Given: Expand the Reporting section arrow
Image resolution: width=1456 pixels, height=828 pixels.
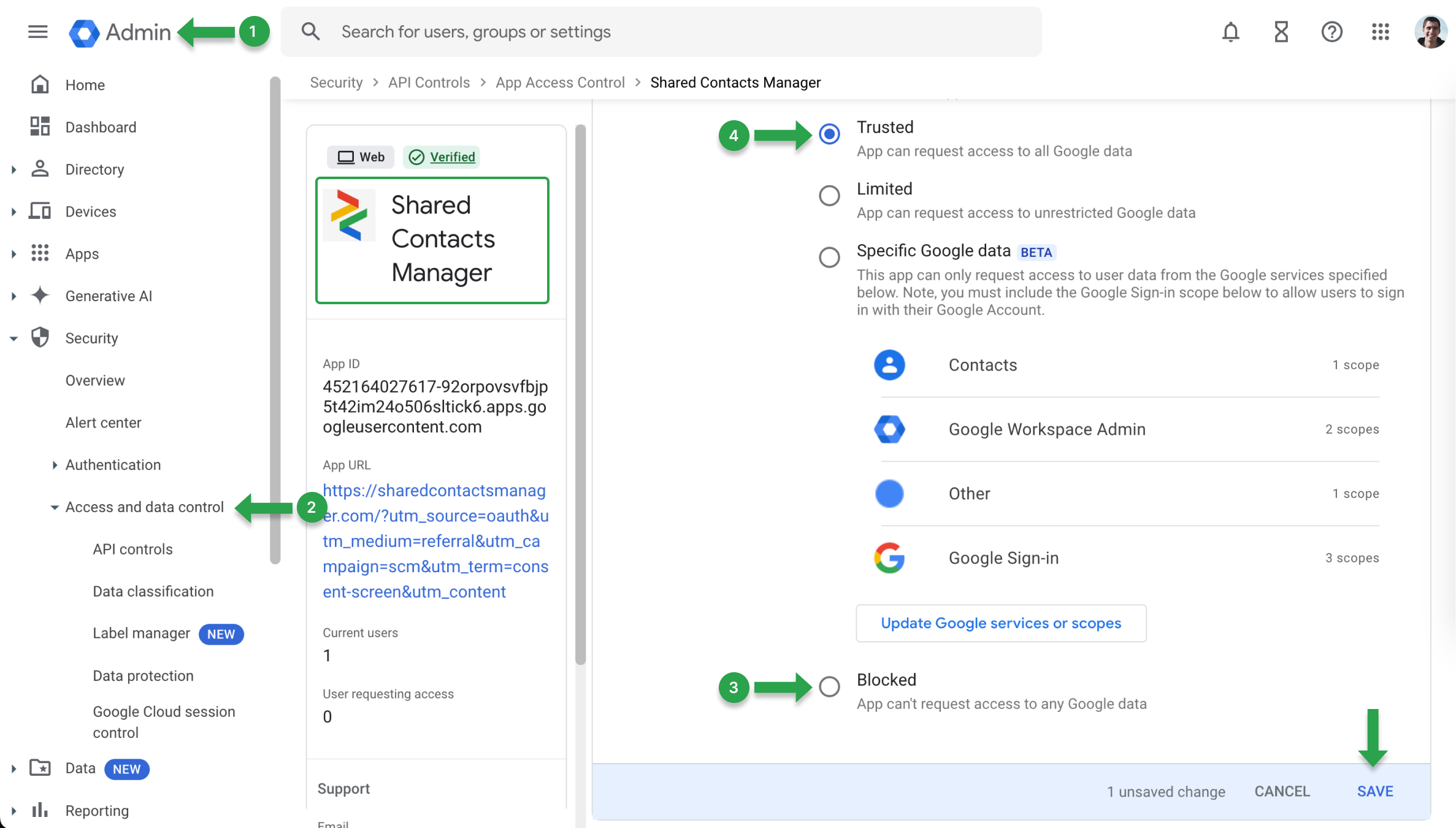Looking at the screenshot, I should click(13, 811).
